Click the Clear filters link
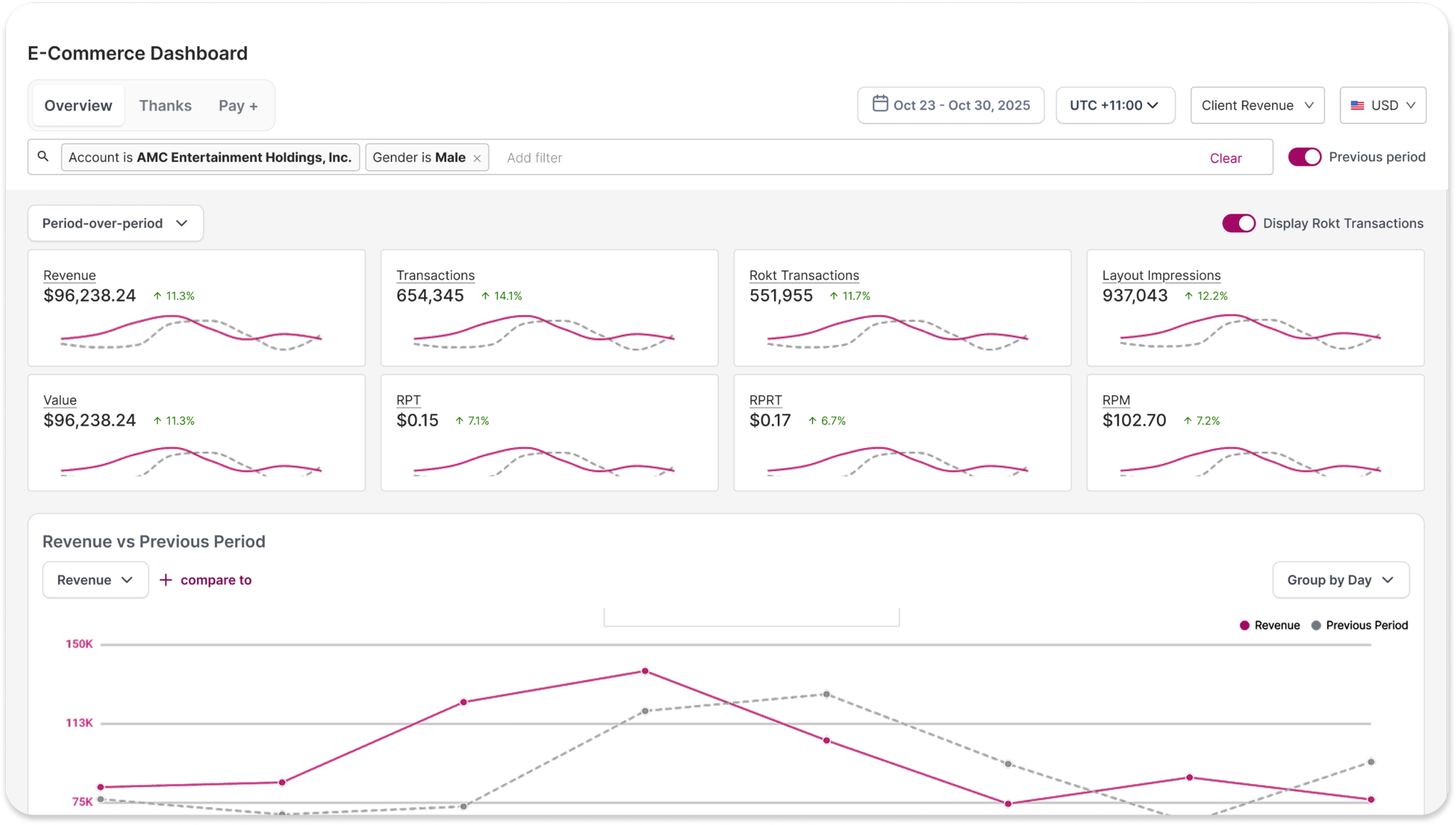Screen dimensions: 1456x825 pyautogui.click(x=1225, y=158)
